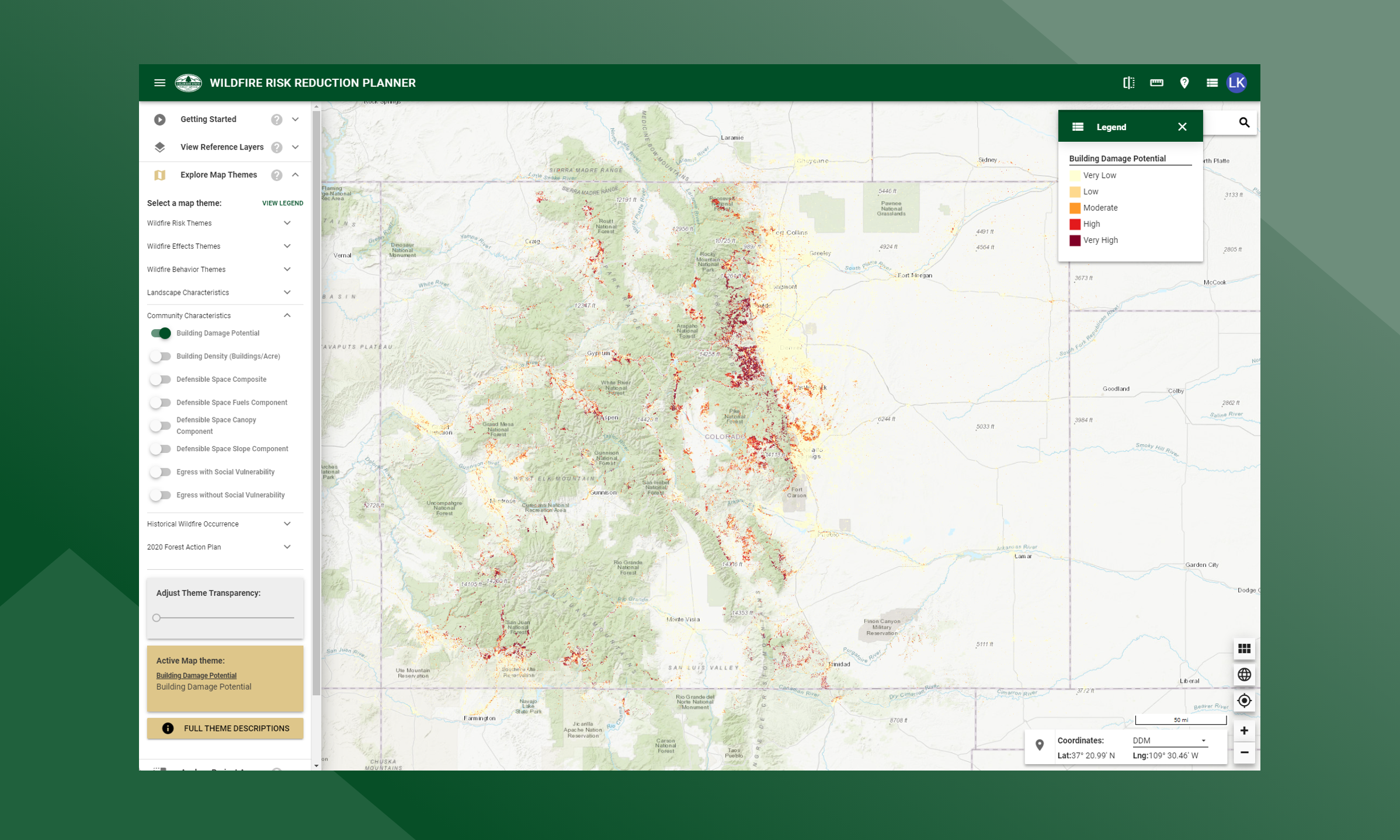Close the Legend panel
This screenshot has height=840, width=1400.
[x=1182, y=127]
